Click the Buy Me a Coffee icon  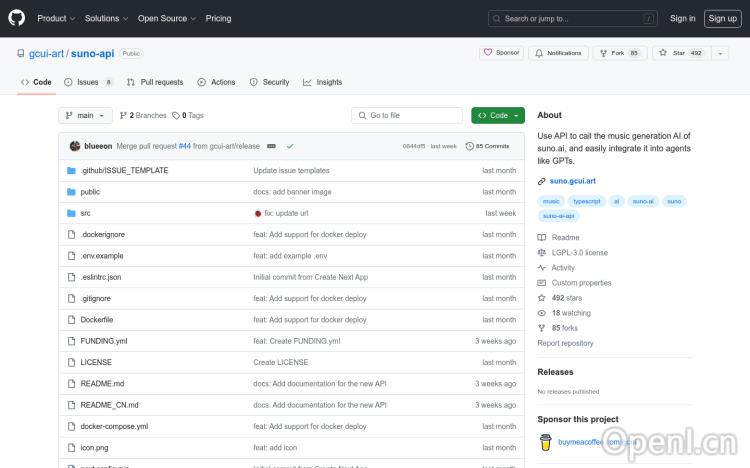coord(545,441)
